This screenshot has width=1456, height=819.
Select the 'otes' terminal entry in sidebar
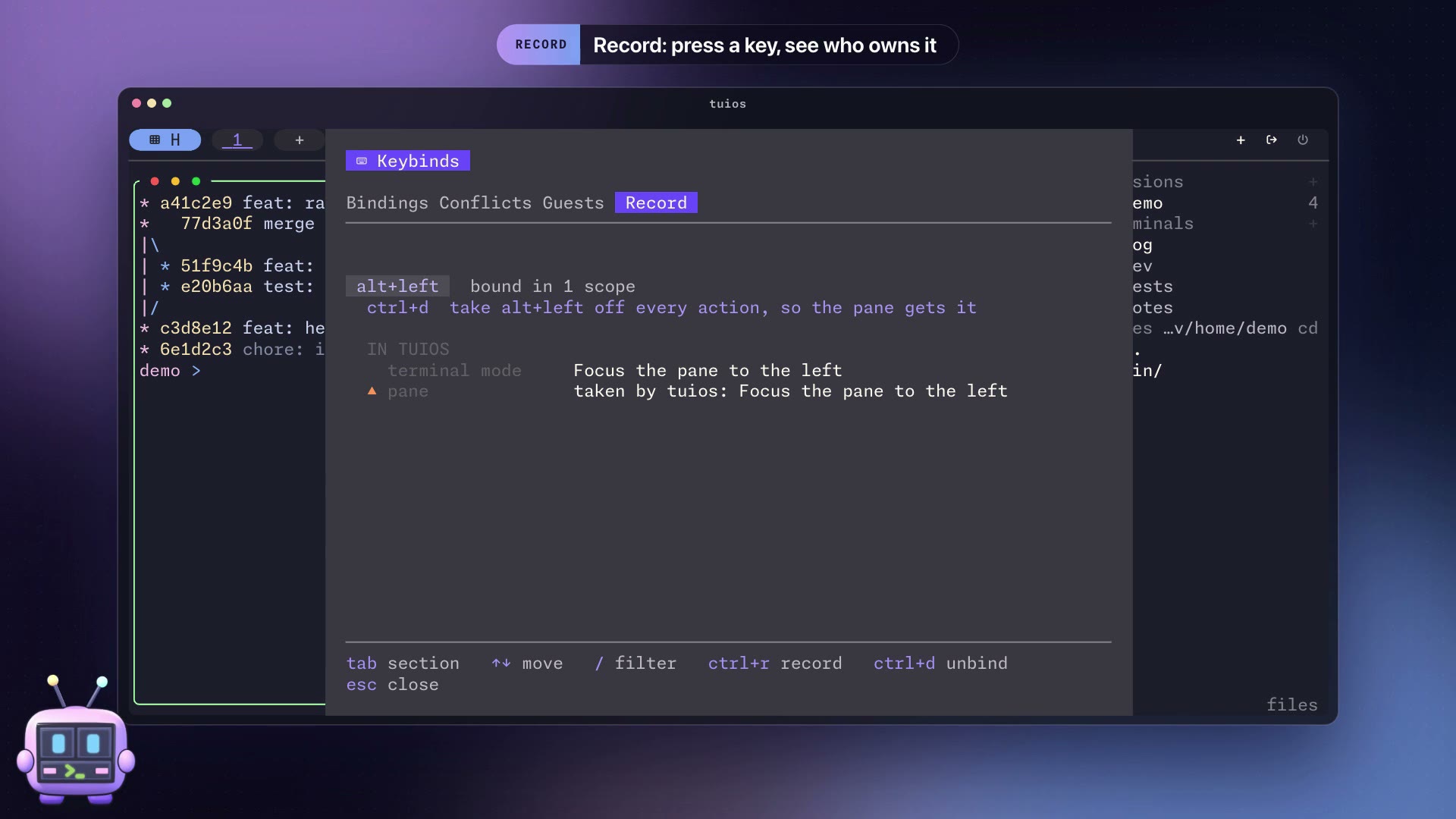[x=1153, y=308]
